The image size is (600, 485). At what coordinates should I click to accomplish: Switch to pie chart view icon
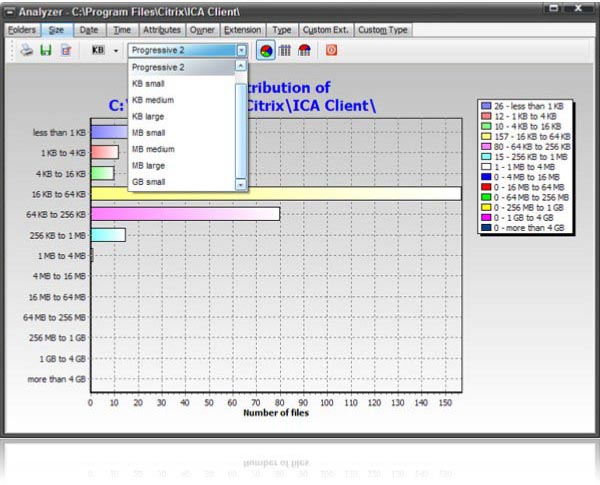[x=266, y=49]
